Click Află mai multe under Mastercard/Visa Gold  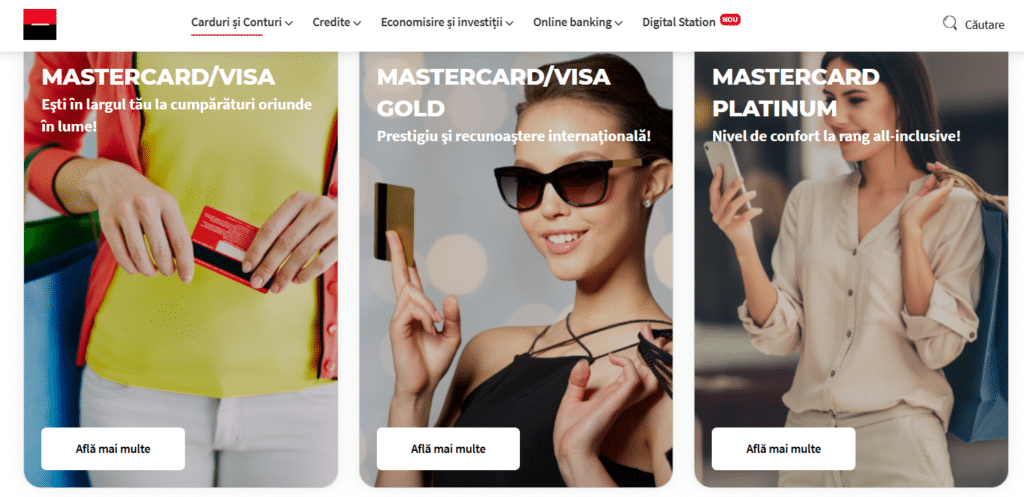coord(448,449)
